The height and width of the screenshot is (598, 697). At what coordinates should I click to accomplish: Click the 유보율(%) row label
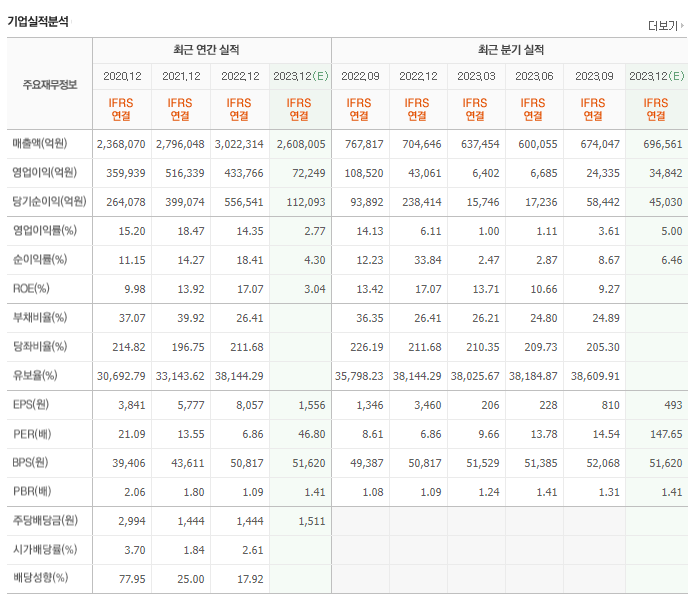click(35, 375)
